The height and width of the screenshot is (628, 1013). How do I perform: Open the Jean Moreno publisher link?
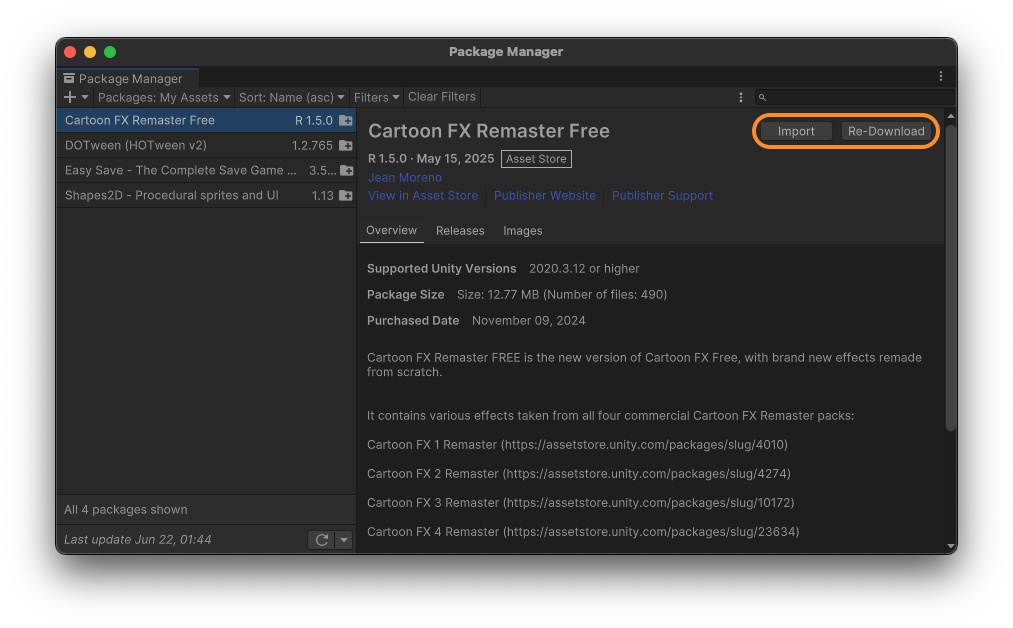pyautogui.click(x=405, y=178)
